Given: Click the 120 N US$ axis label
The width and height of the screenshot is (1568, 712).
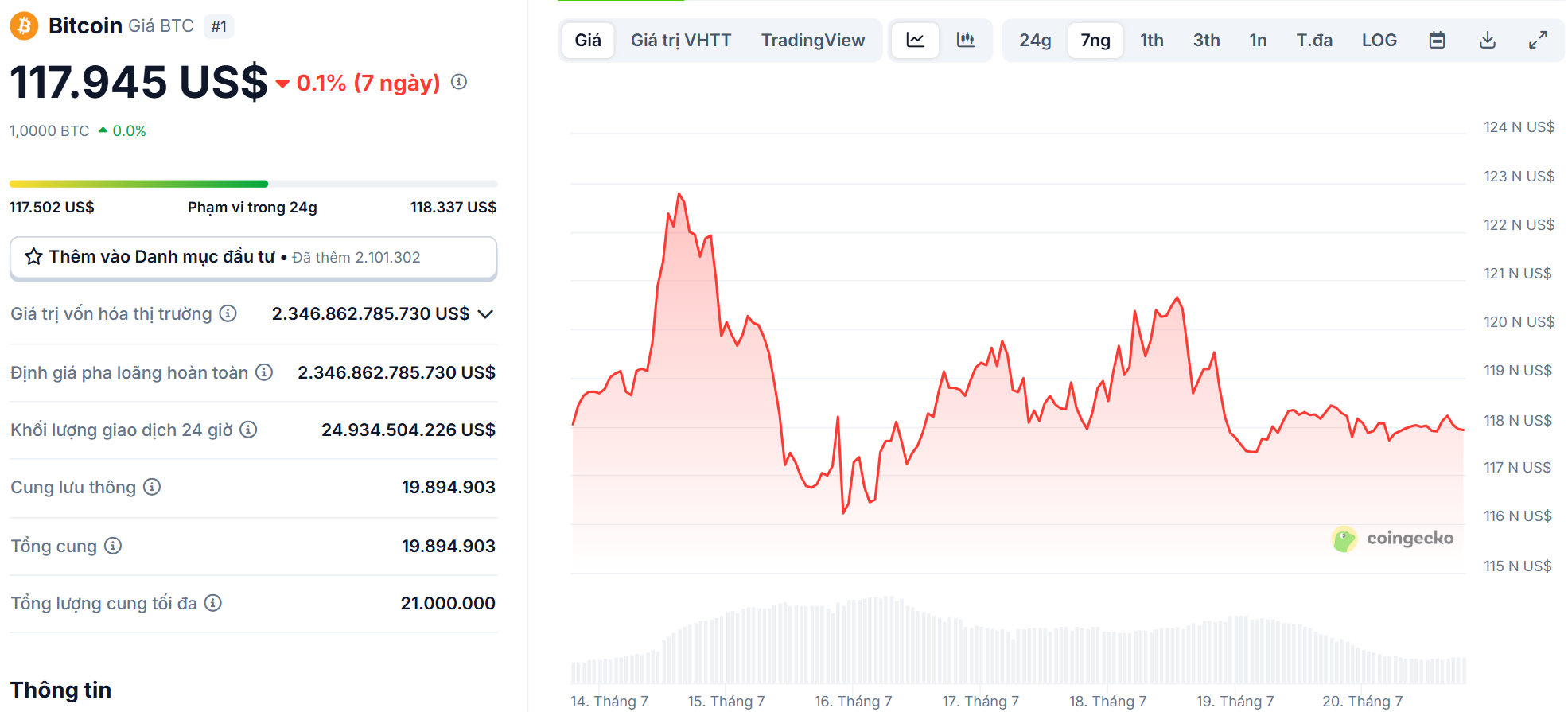Looking at the screenshot, I should click(x=1519, y=321).
